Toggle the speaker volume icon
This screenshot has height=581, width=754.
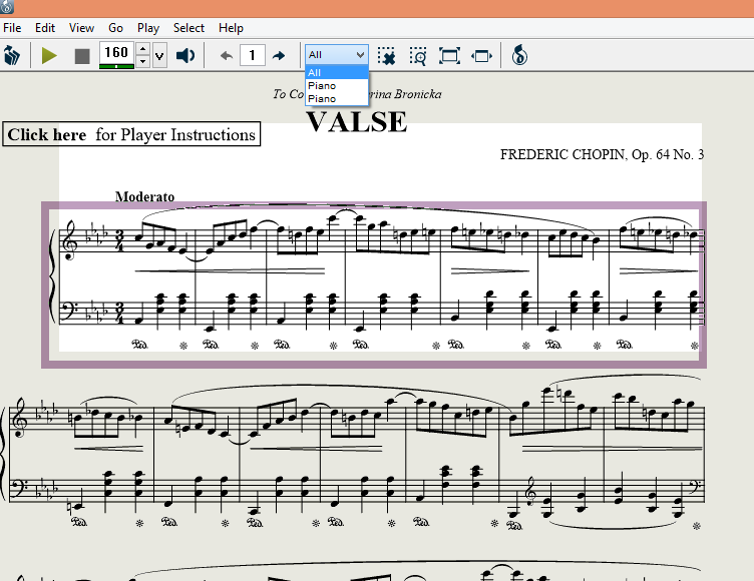click(x=185, y=55)
